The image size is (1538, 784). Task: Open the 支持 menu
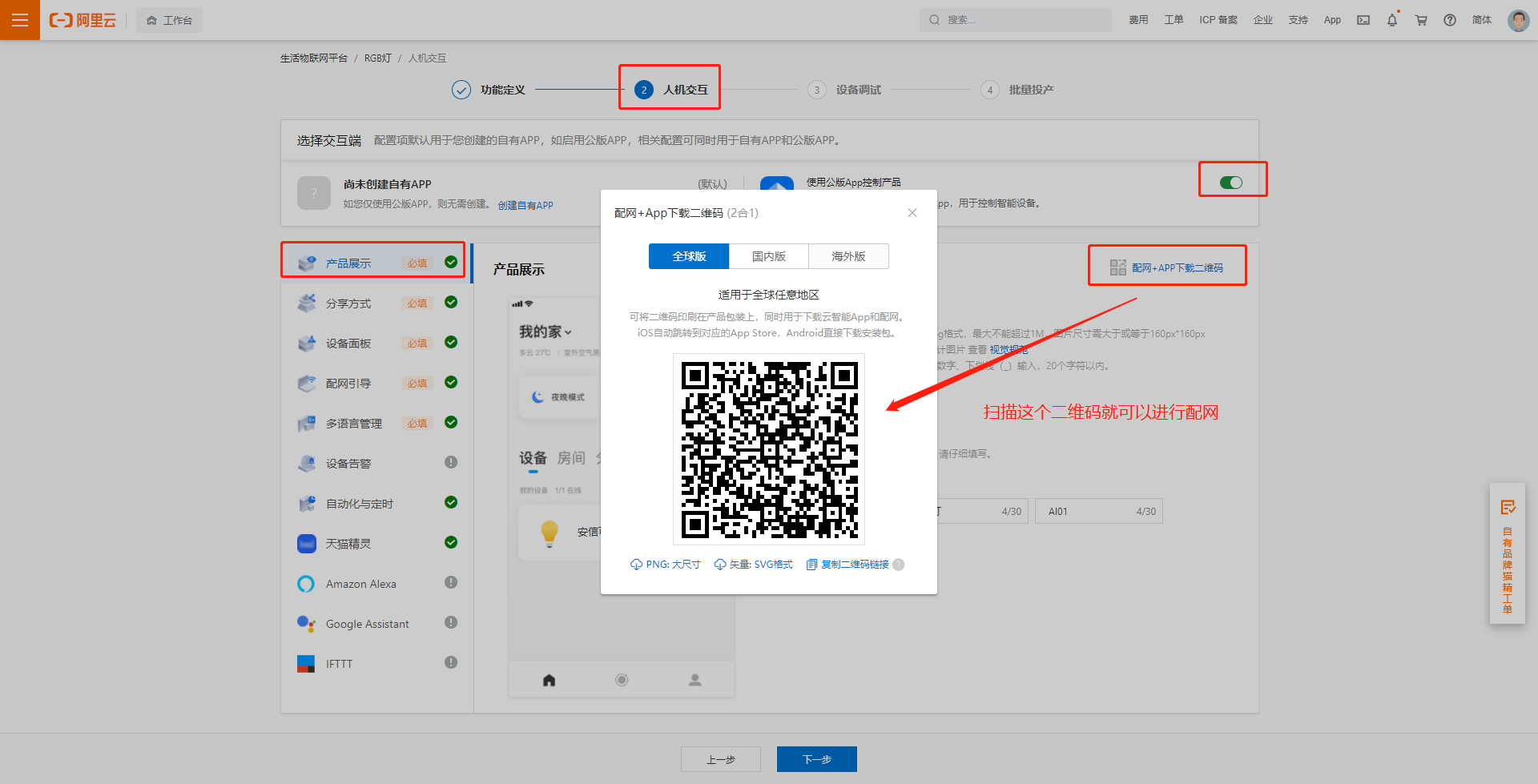[1298, 20]
